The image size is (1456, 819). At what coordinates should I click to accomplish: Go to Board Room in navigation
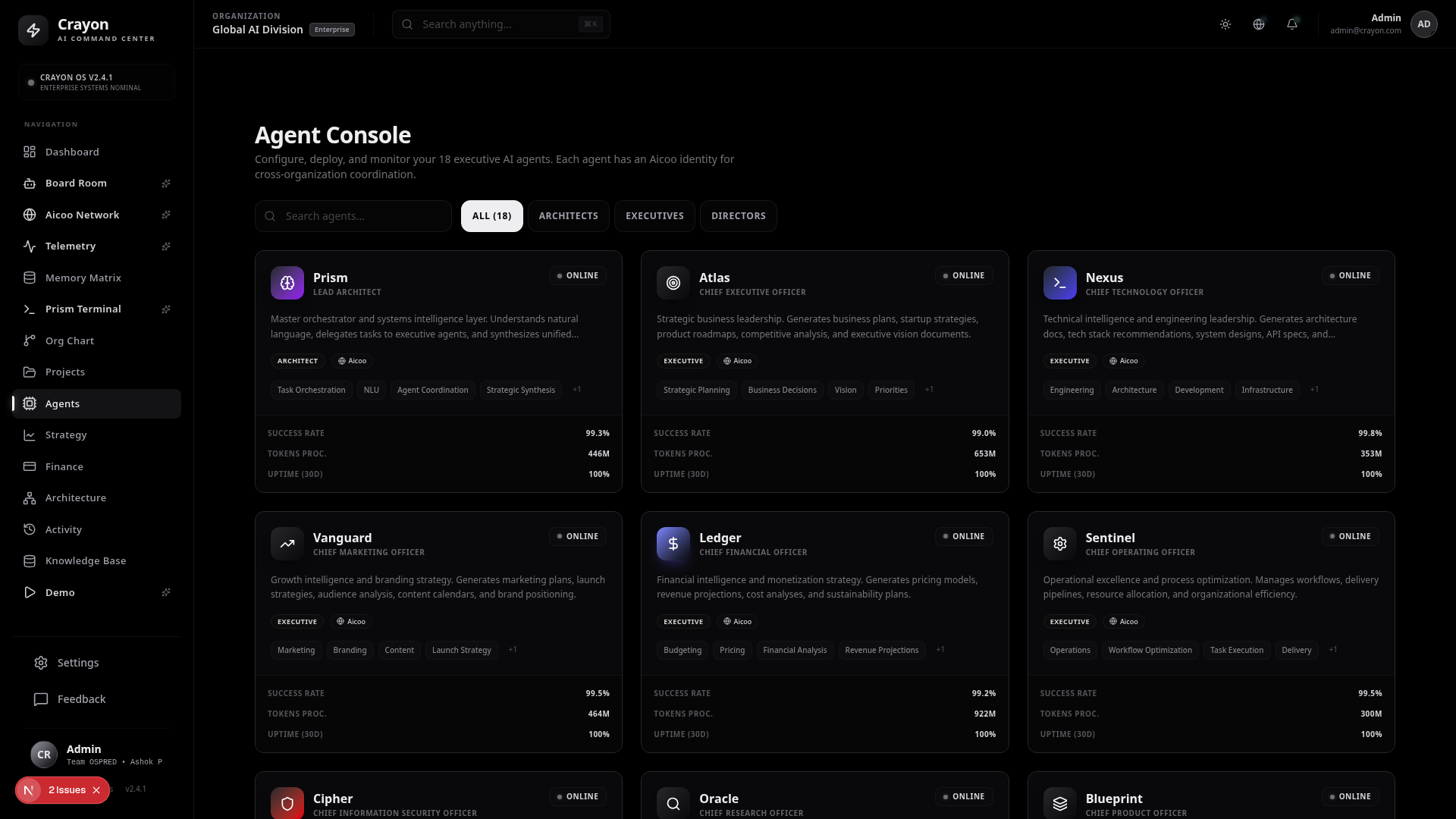(96, 184)
